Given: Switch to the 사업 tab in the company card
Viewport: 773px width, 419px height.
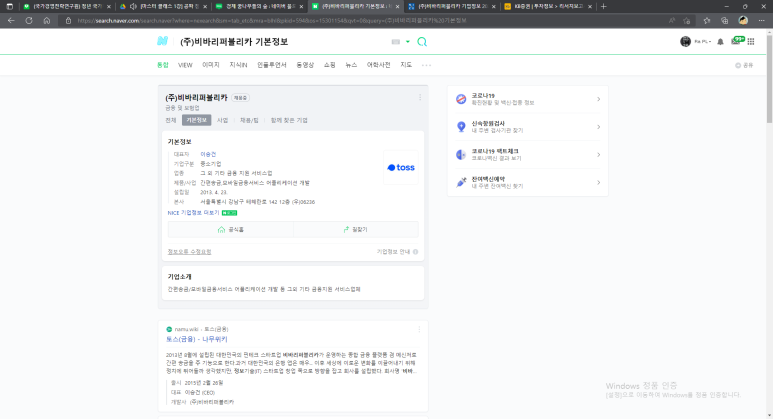Looking at the screenshot, I should click(x=222, y=120).
